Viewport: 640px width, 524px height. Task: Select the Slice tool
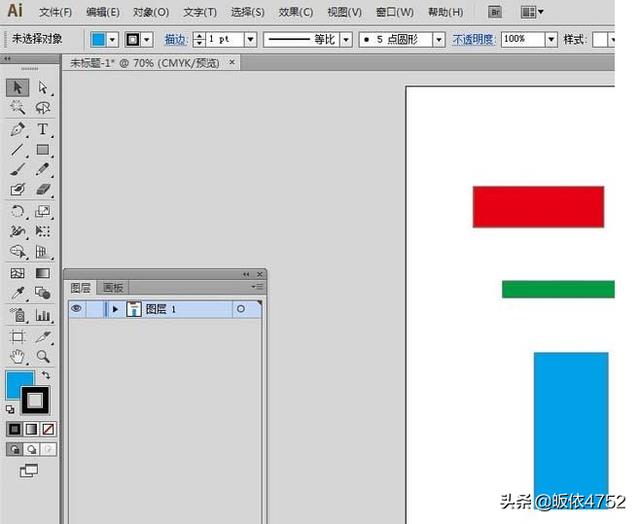42,337
